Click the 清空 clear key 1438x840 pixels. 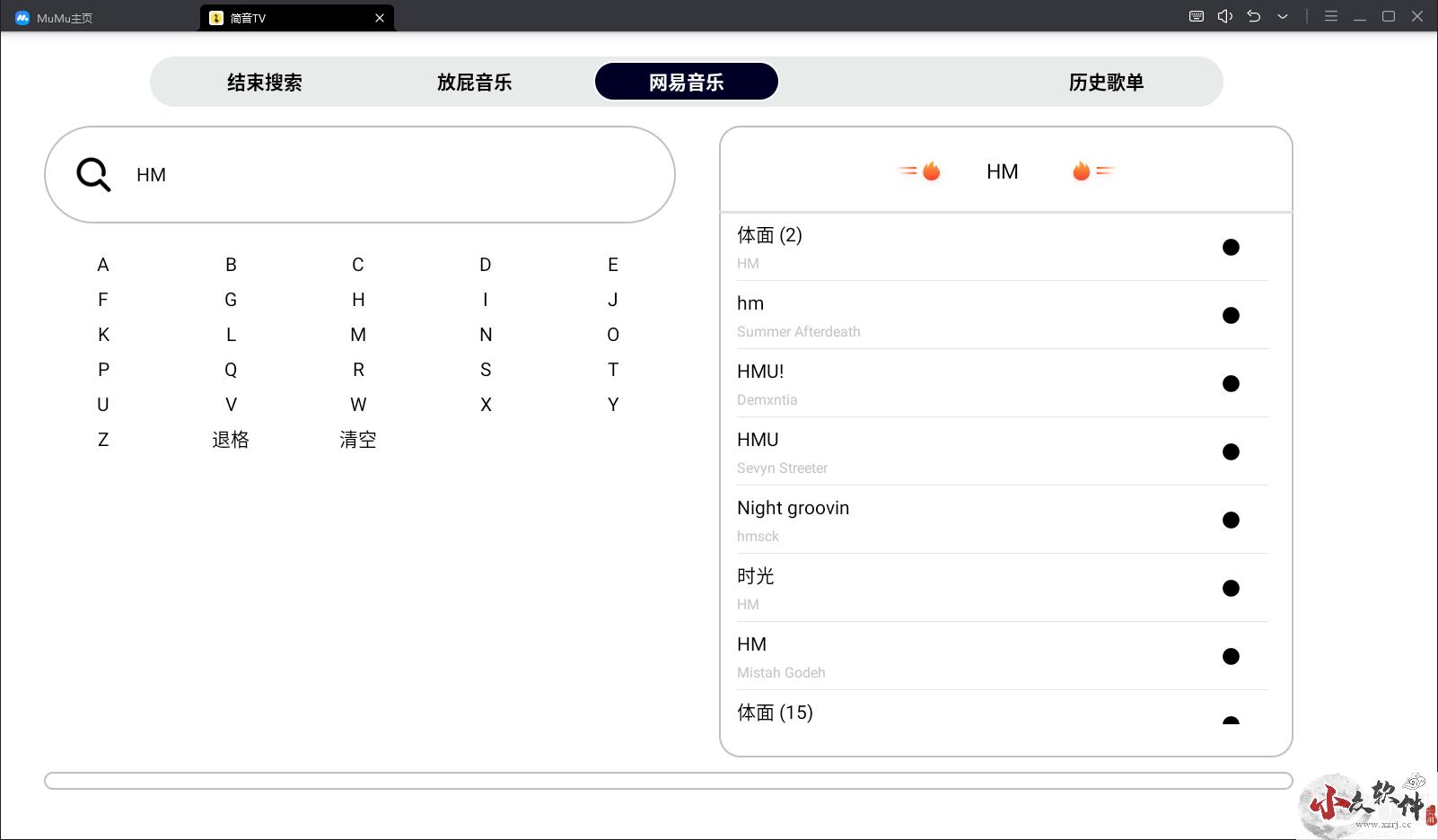358,440
